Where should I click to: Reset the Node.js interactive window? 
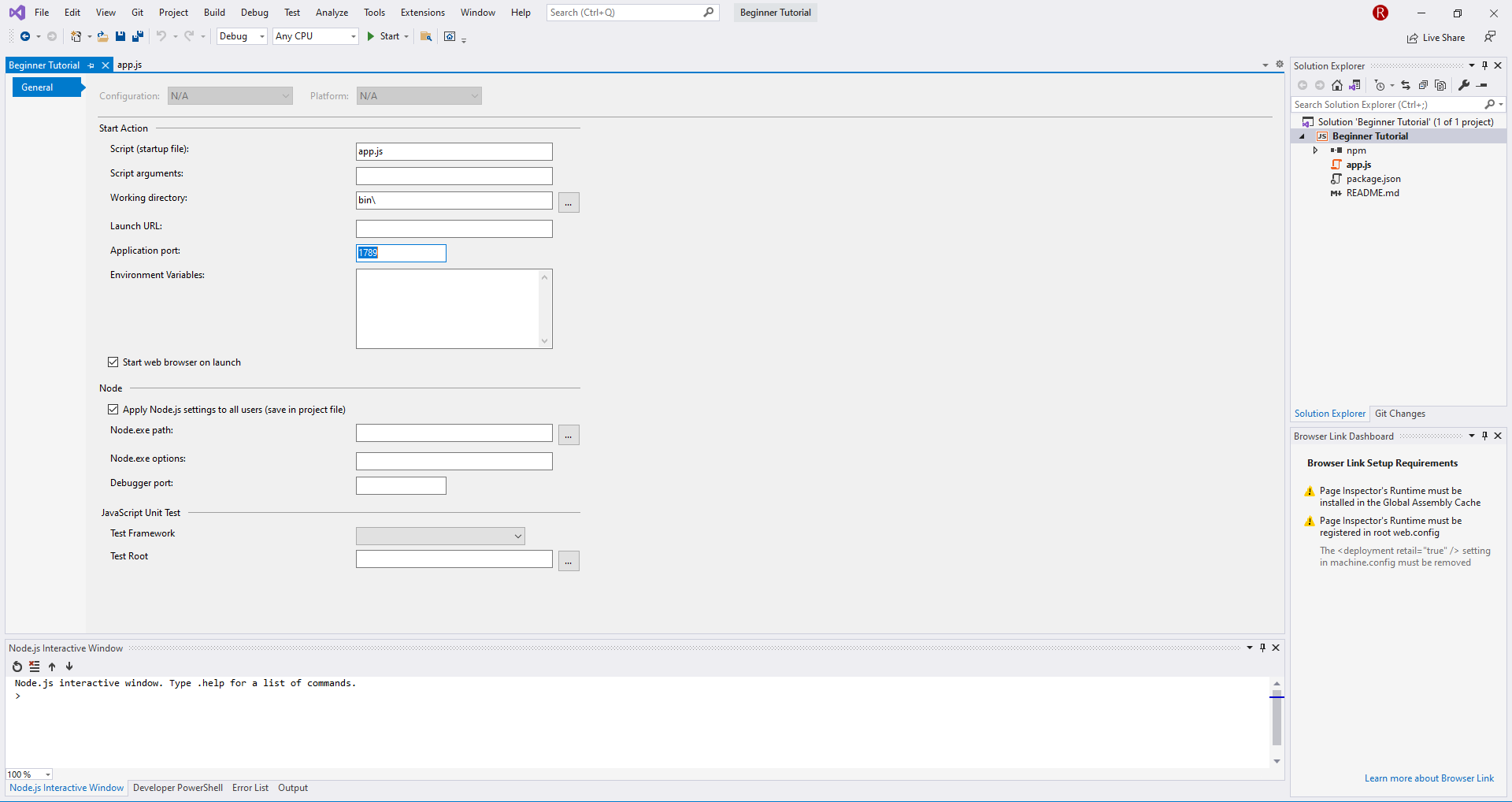17,666
